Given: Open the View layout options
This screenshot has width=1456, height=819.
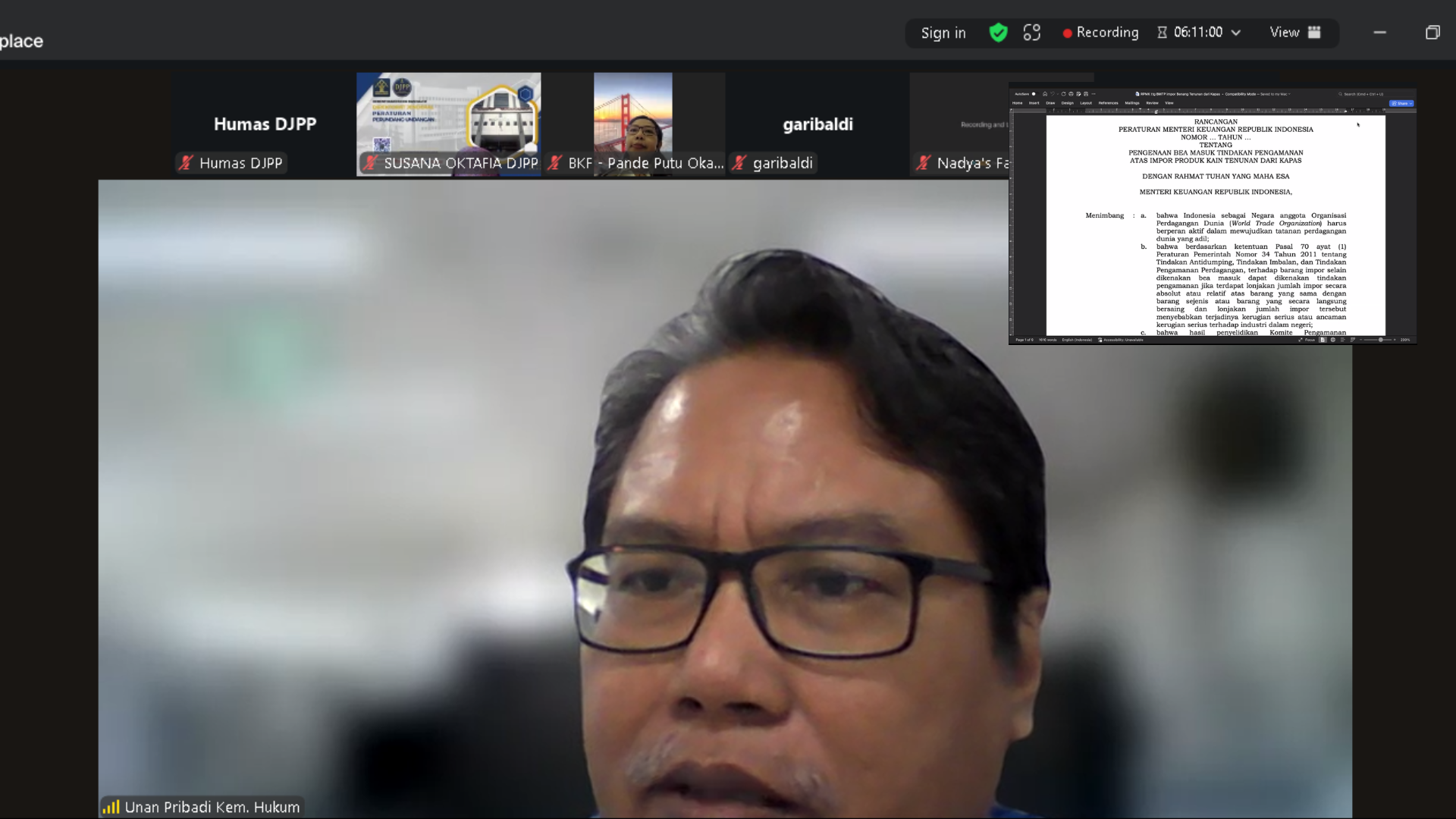Looking at the screenshot, I should click(1294, 33).
